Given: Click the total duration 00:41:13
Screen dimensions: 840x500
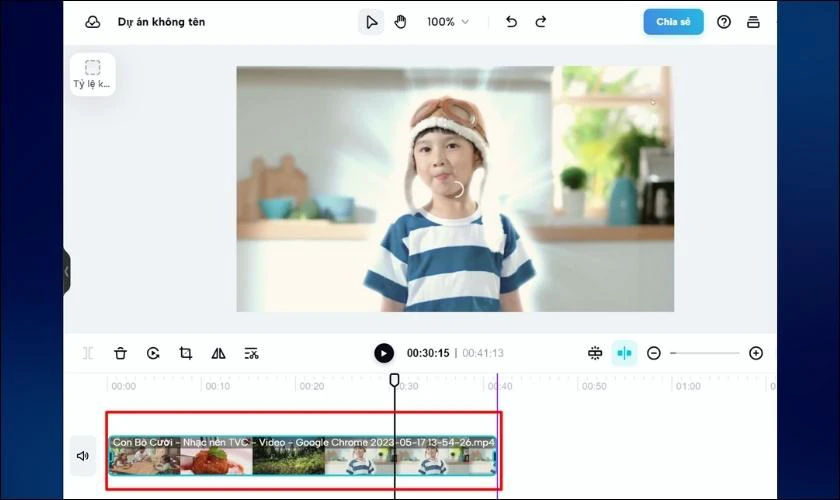Looking at the screenshot, I should [x=483, y=353].
